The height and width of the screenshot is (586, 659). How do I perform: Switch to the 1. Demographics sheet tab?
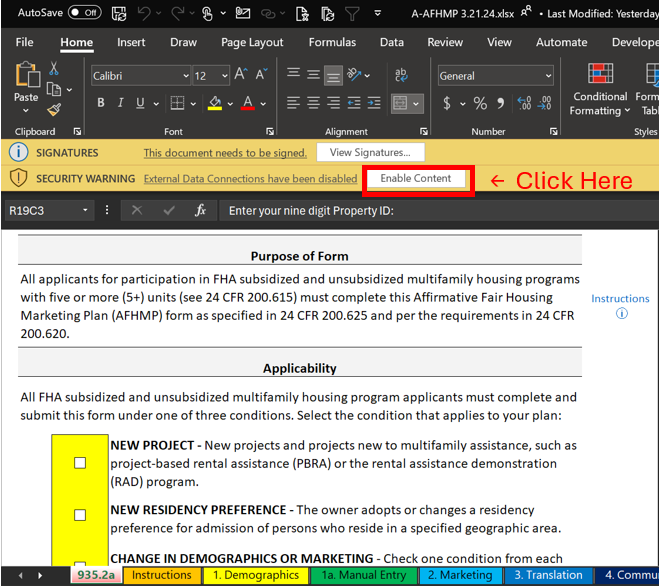click(x=254, y=575)
